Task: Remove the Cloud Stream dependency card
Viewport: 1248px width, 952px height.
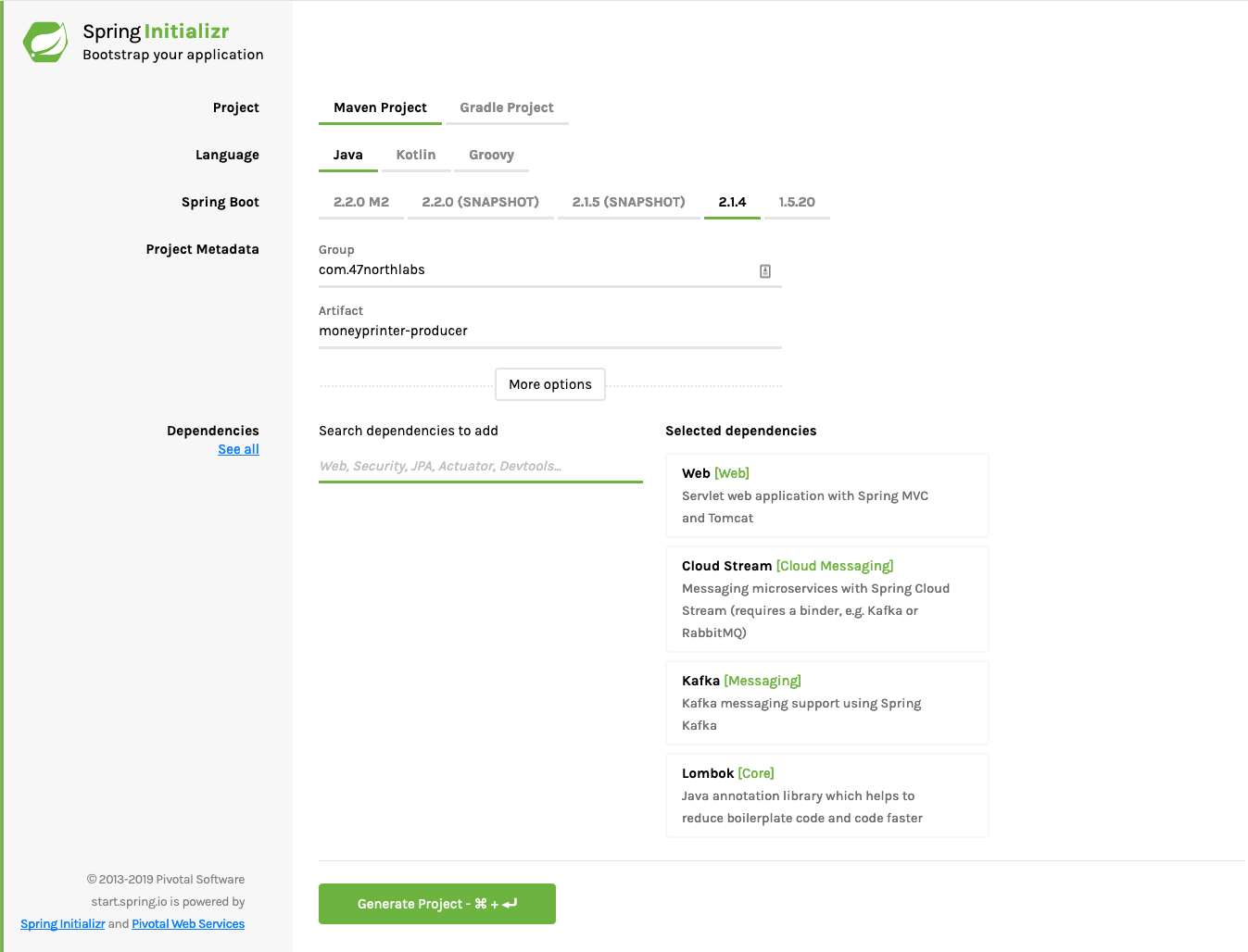Action: (827, 599)
